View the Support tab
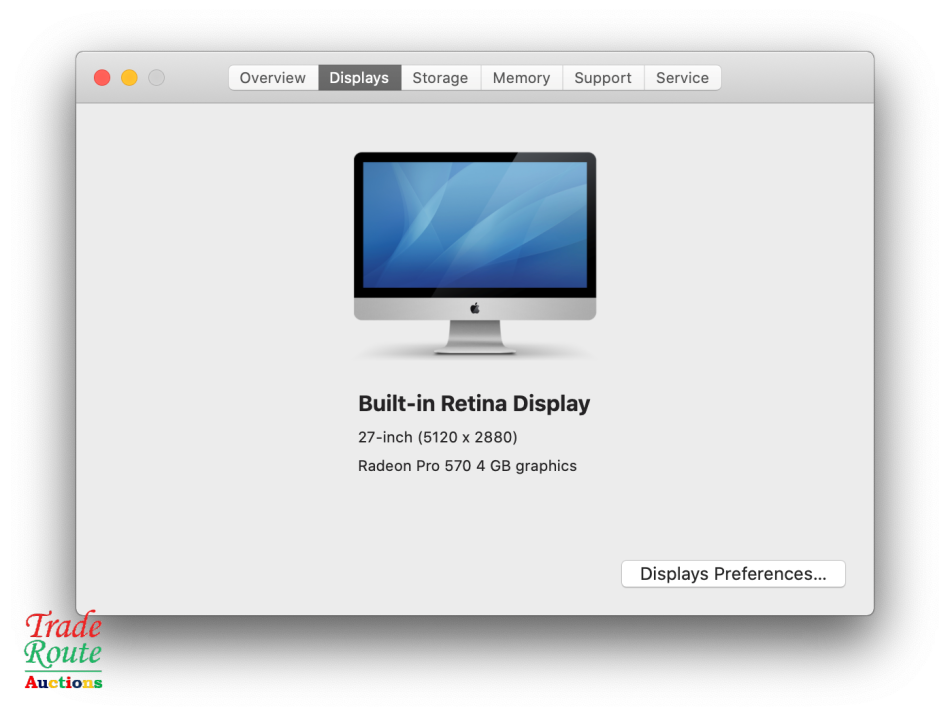 pos(602,77)
